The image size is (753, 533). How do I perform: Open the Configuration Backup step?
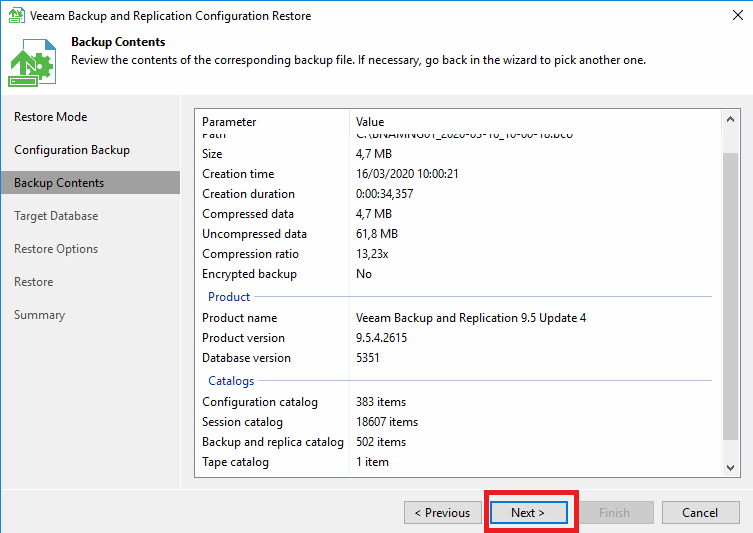click(x=72, y=150)
